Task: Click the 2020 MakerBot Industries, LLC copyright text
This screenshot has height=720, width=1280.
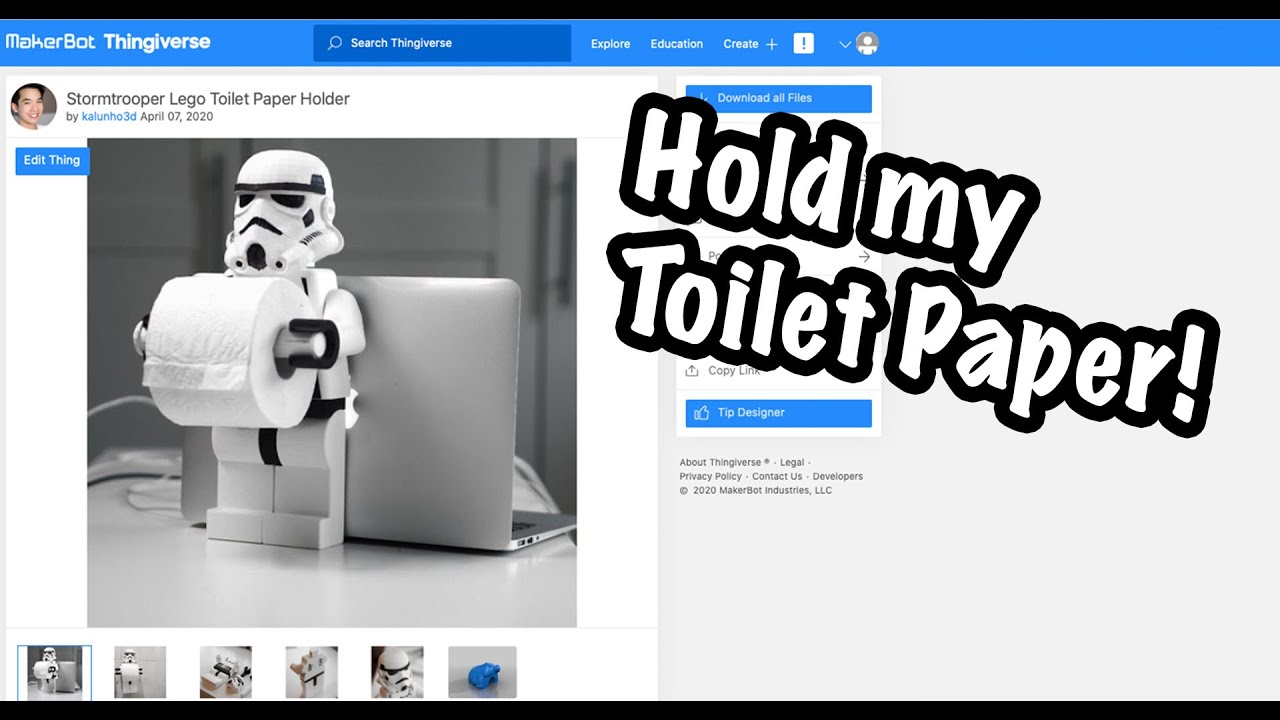Action: [756, 491]
